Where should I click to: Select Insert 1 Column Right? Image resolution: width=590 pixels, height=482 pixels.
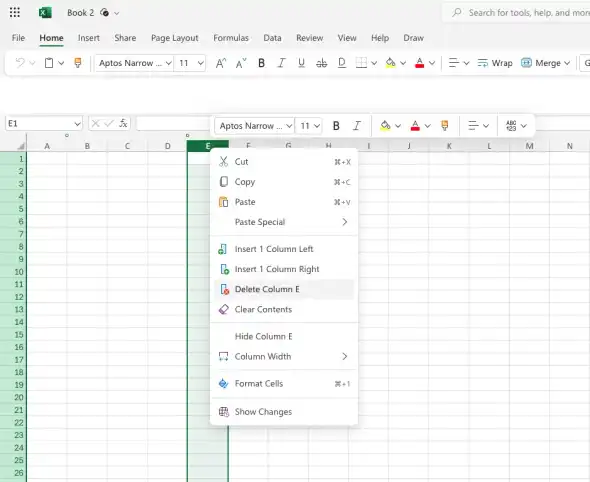(x=284, y=269)
